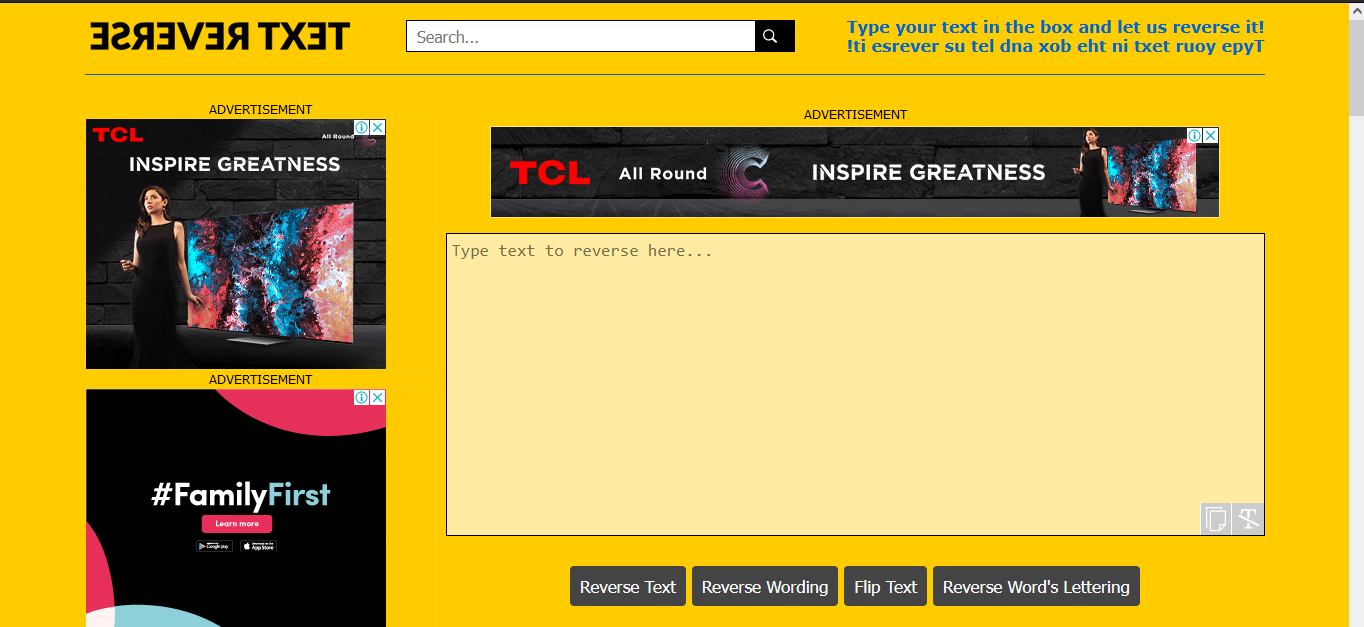Copy text using the copy icon in textarea
The image size is (1364, 627).
coord(1216,519)
